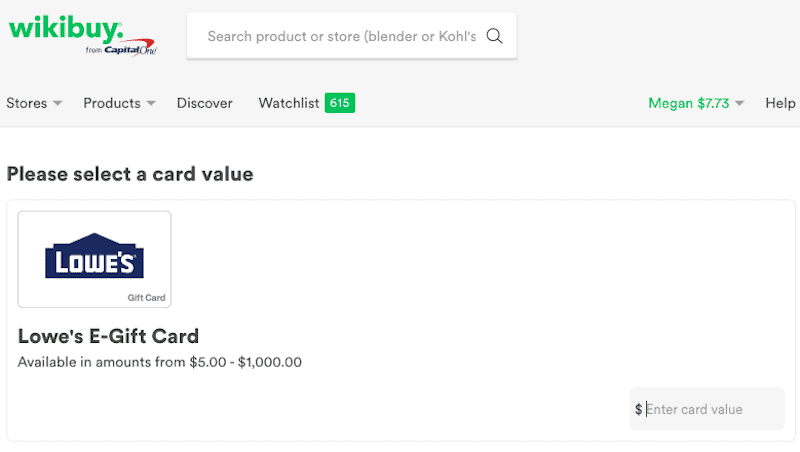800x452 pixels.
Task: Open the Watchlist link
Action: [288, 103]
